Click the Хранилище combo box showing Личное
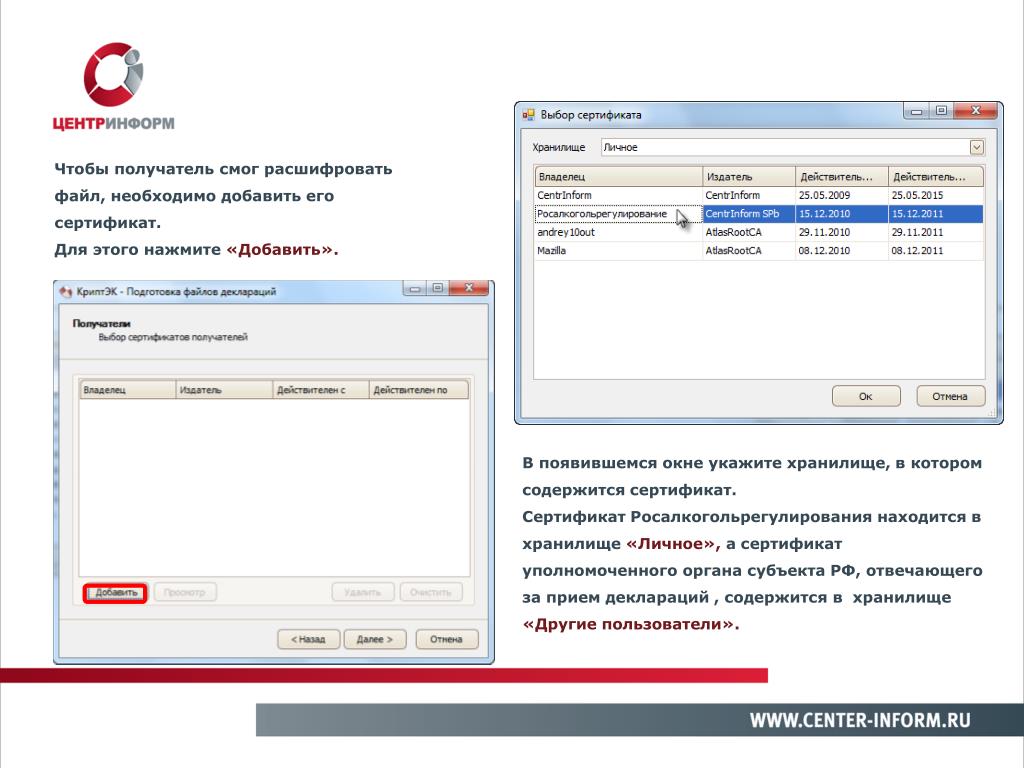Image resolution: width=1024 pixels, height=768 pixels. pos(792,148)
